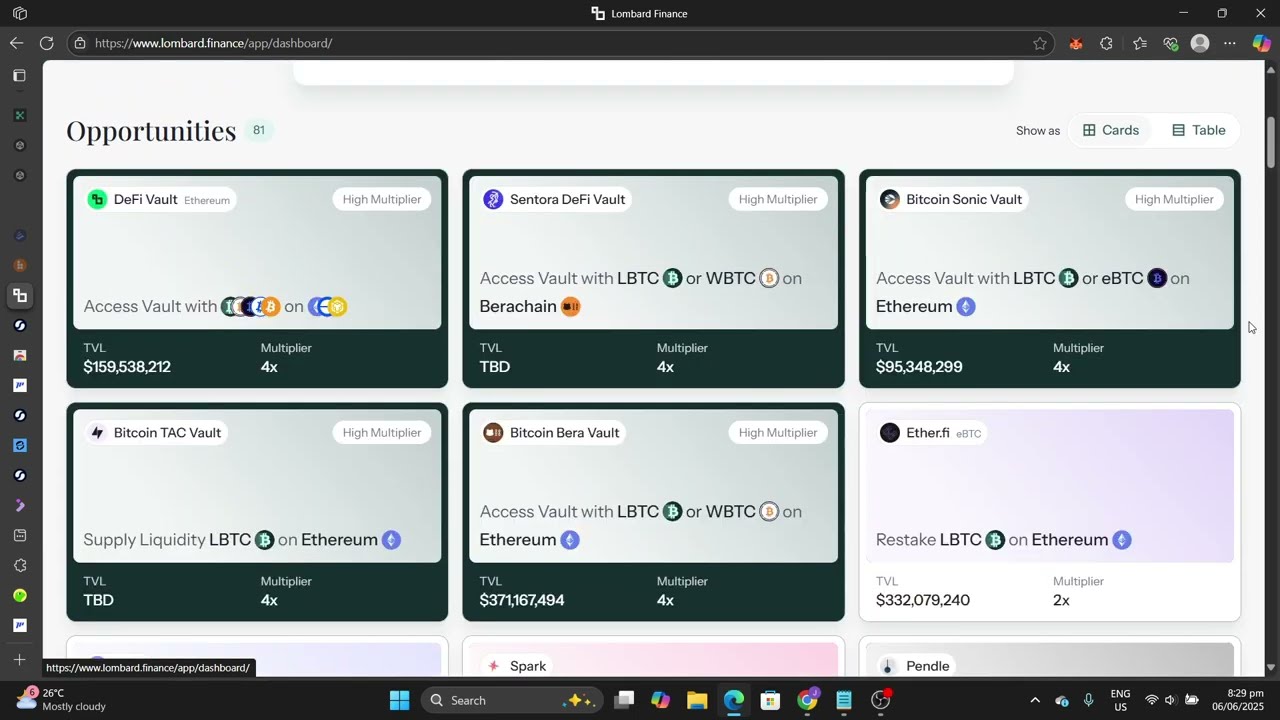
Task: Open the DeFi Vault card
Action: coord(257,278)
